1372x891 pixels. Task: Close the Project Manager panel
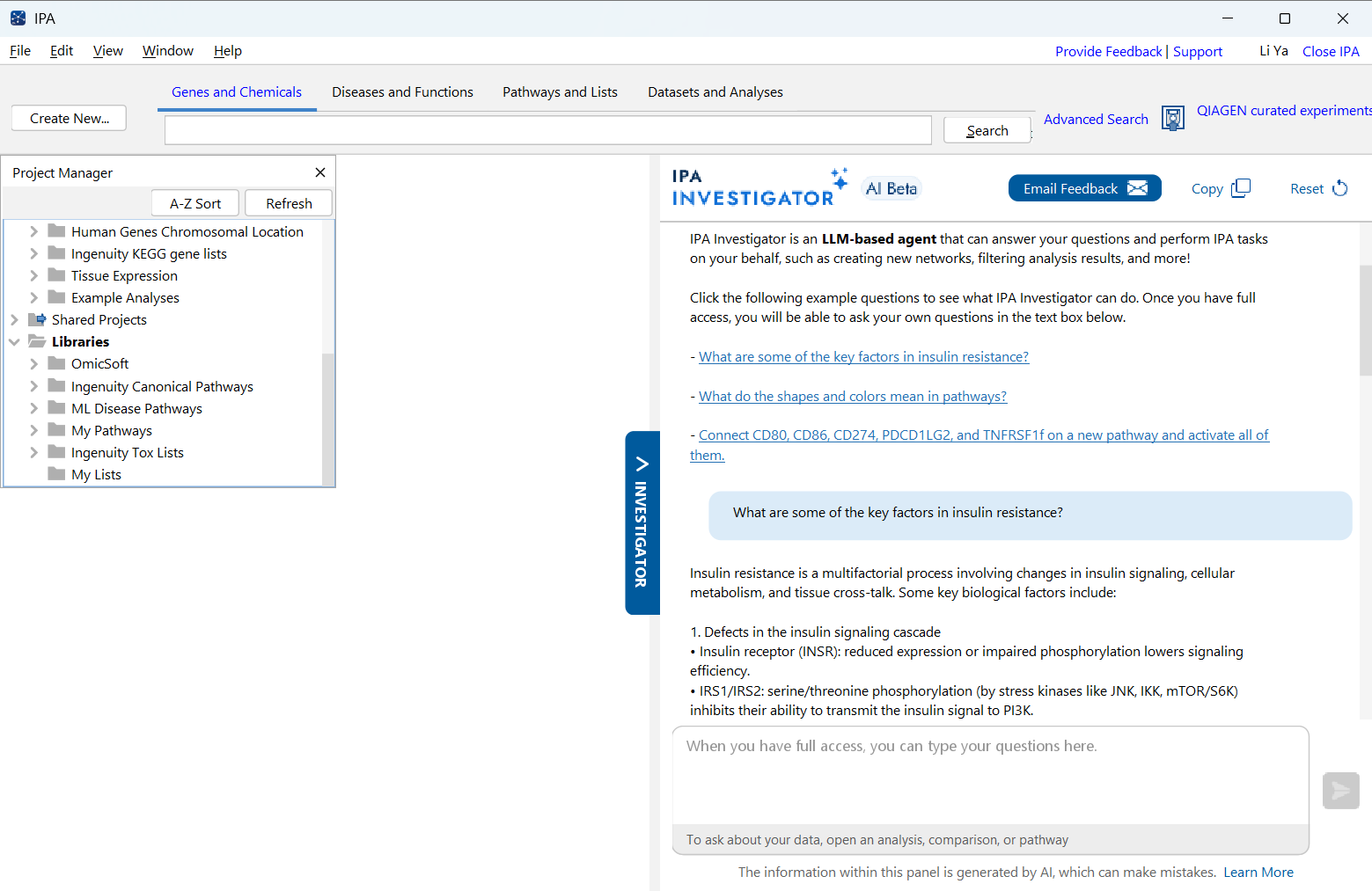coord(320,172)
